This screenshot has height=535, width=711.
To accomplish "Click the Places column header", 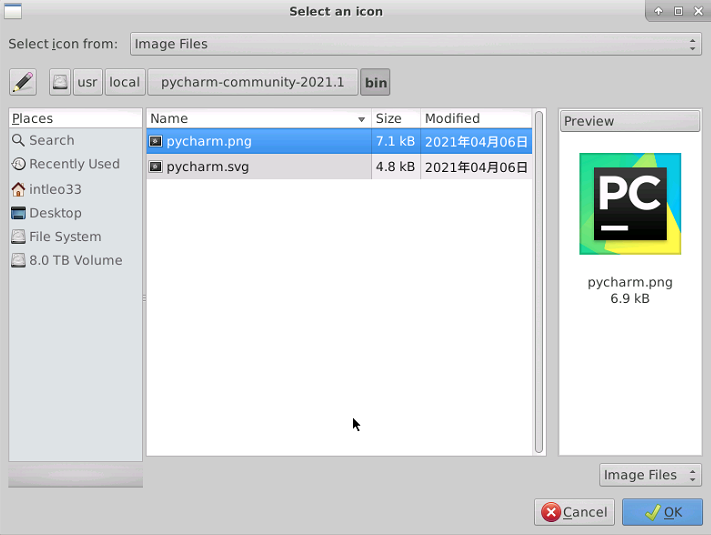I will coord(75,118).
